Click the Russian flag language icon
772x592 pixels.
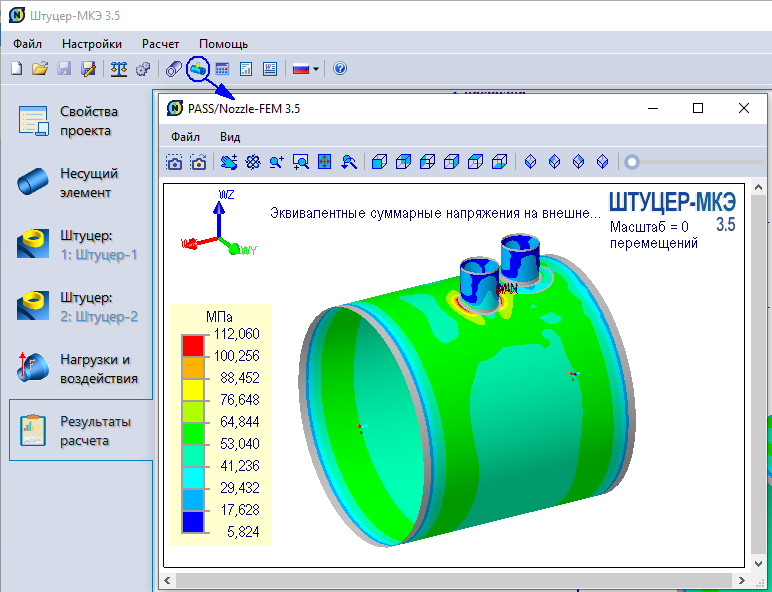click(301, 69)
